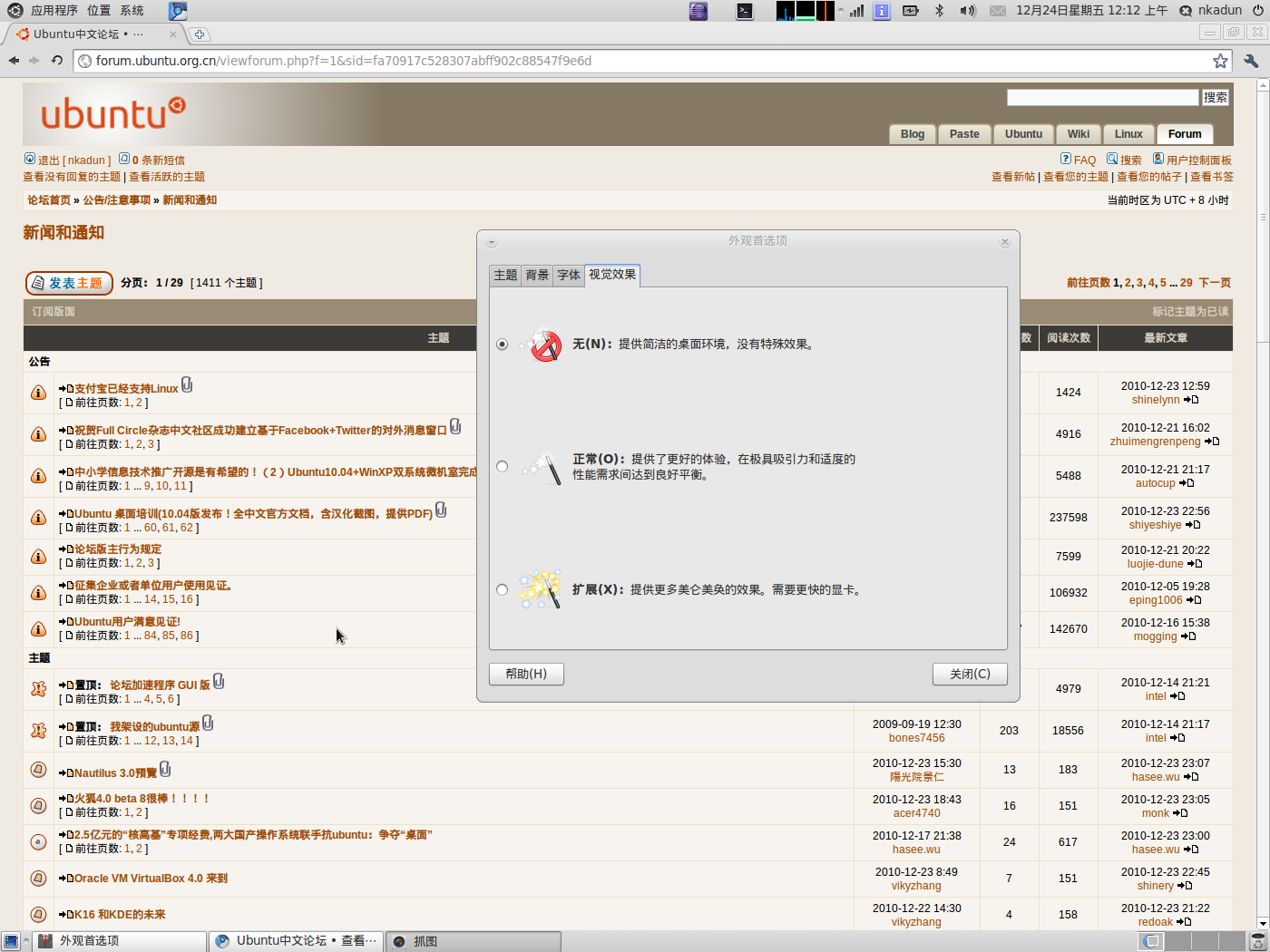The width and height of the screenshot is (1270, 952).
Task: Open the battery status indicator
Action: 911,11
